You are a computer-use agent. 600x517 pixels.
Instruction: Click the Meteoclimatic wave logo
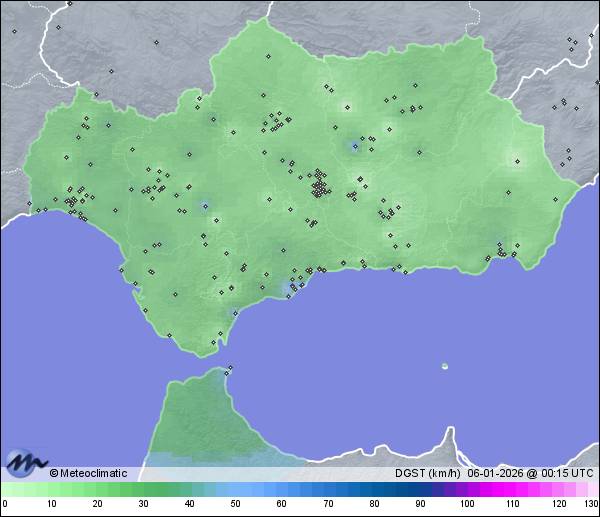[24, 462]
